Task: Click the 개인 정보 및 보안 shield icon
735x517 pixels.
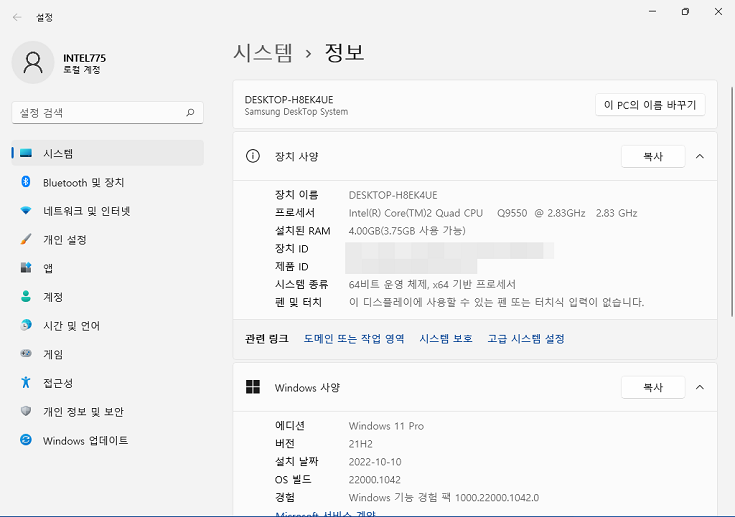Action: point(26,411)
